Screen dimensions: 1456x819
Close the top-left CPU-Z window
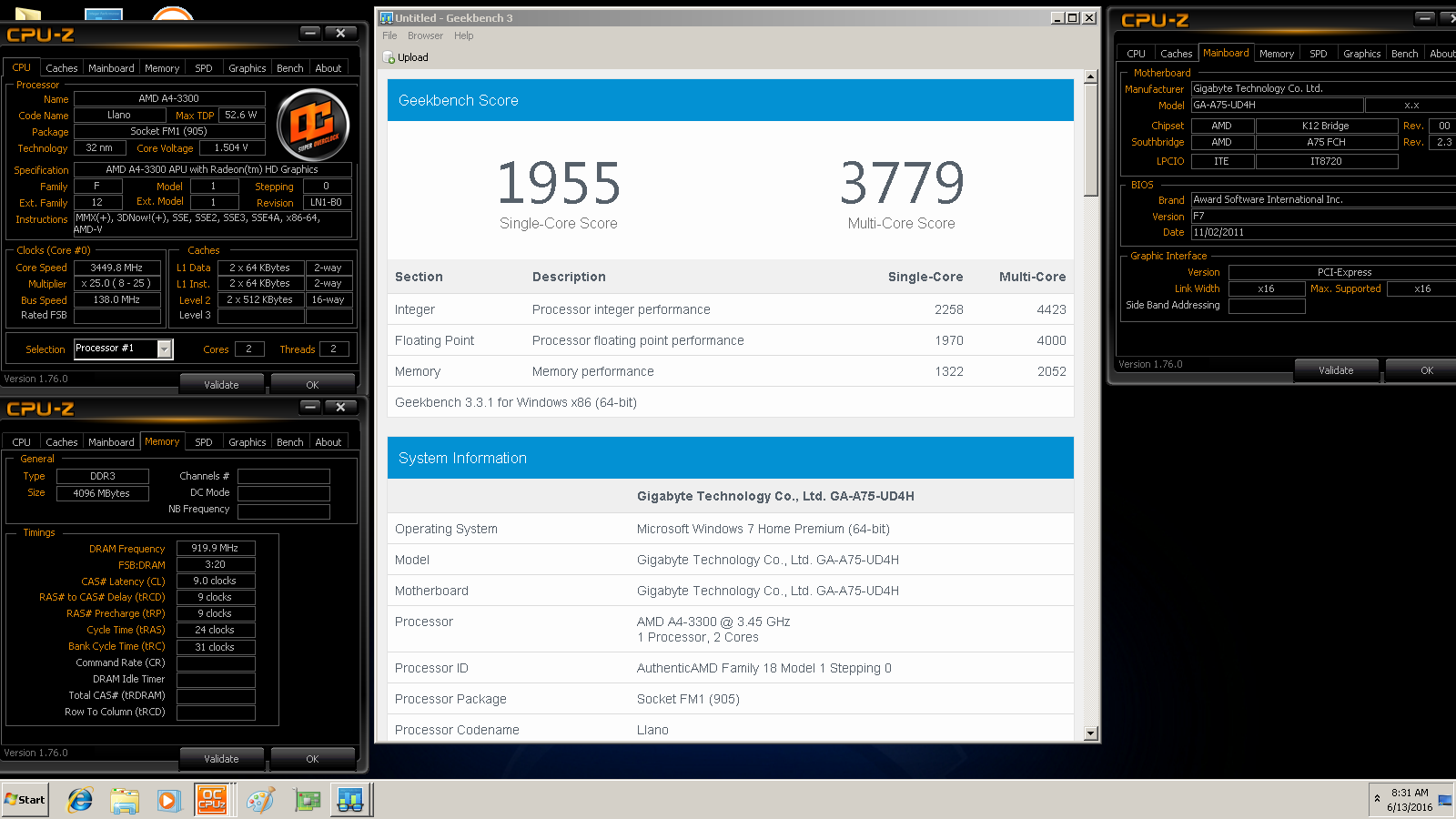(x=340, y=33)
